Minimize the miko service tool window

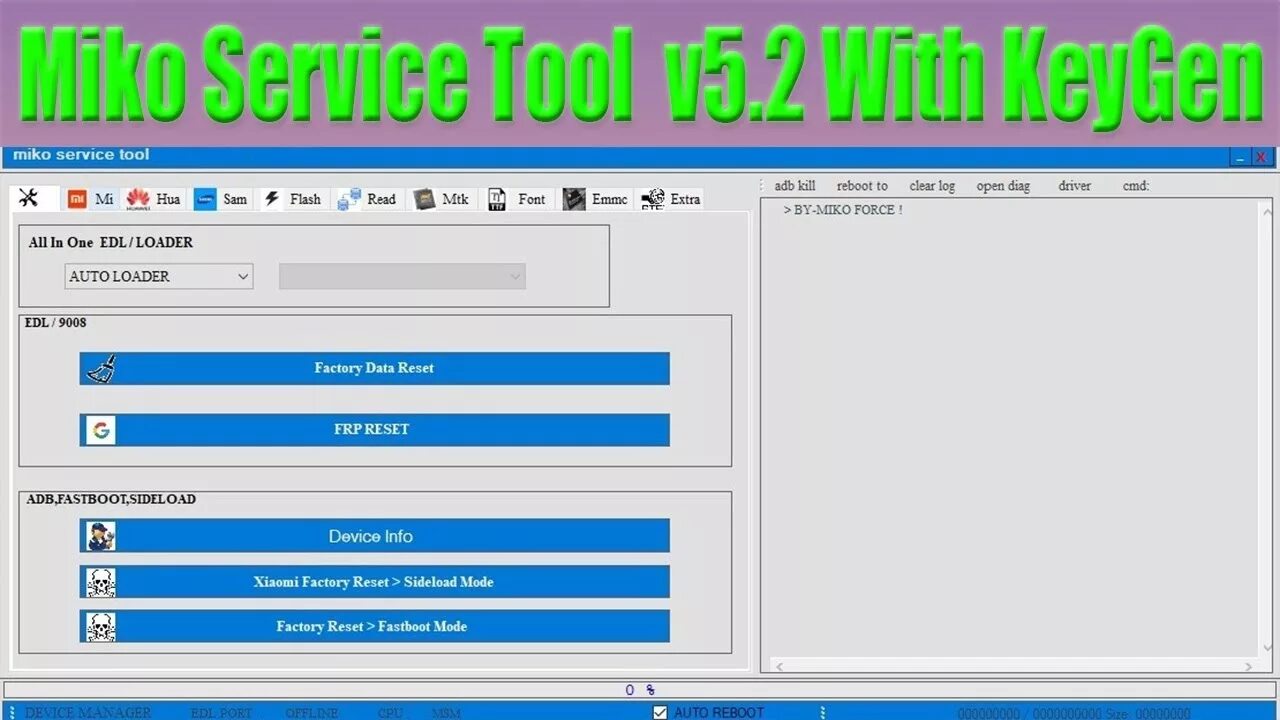pos(1240,157)
